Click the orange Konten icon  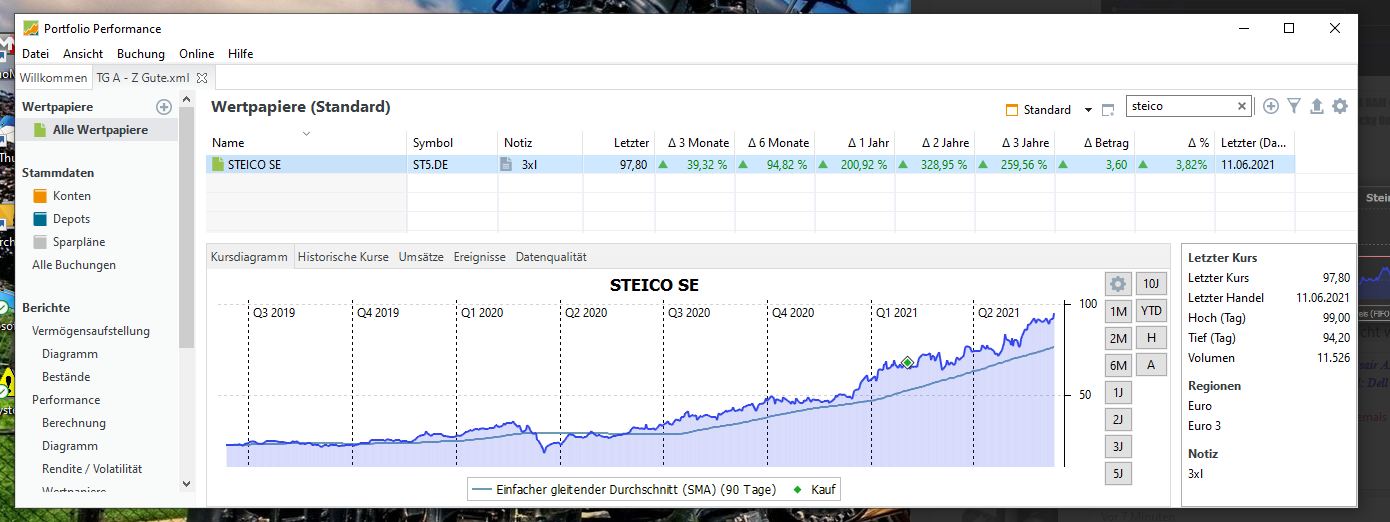[x=40, y=196]
